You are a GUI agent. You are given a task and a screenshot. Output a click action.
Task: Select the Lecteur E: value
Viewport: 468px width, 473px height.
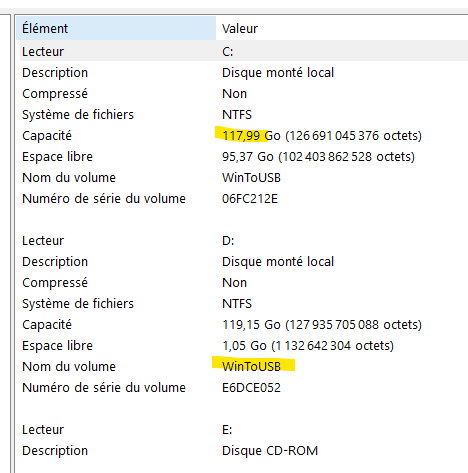227,430
